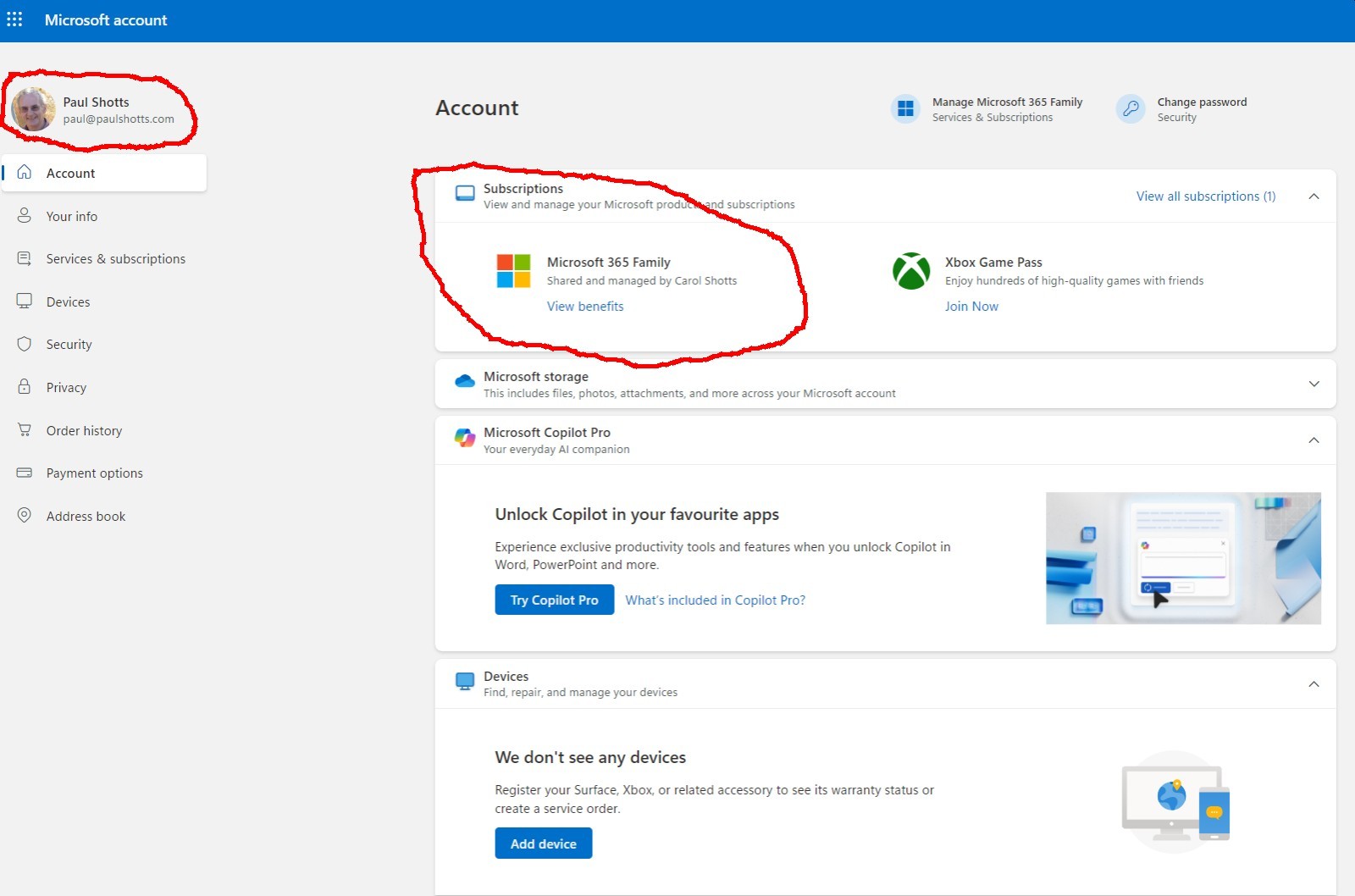Click the Microsoft Copilot Pro logo icon
Screen dimensions: 1355x896
(465, 438)
